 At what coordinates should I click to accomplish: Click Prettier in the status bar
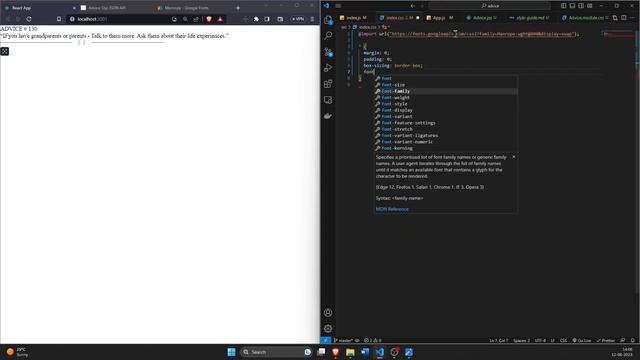(x=606, y=340)
